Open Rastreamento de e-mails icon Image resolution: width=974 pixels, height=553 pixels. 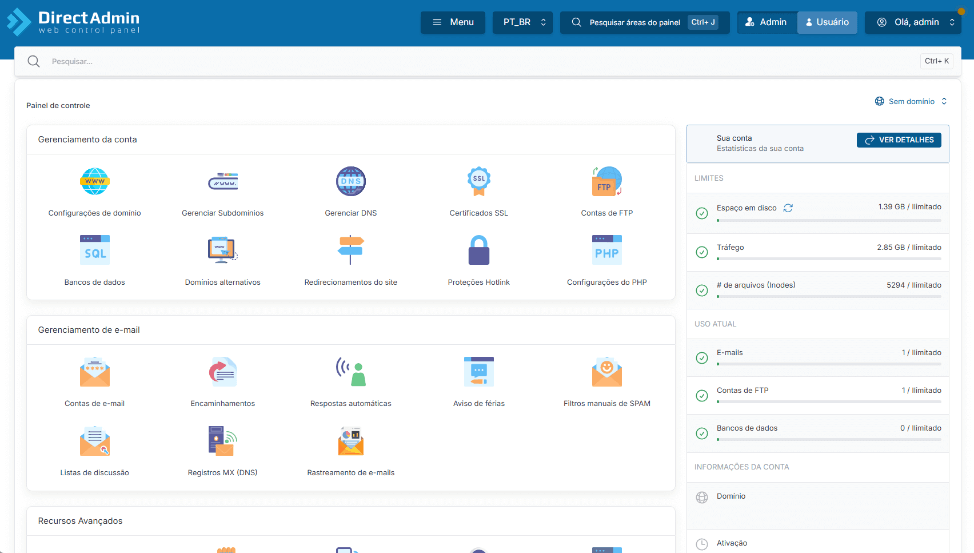tap(351, 440)
